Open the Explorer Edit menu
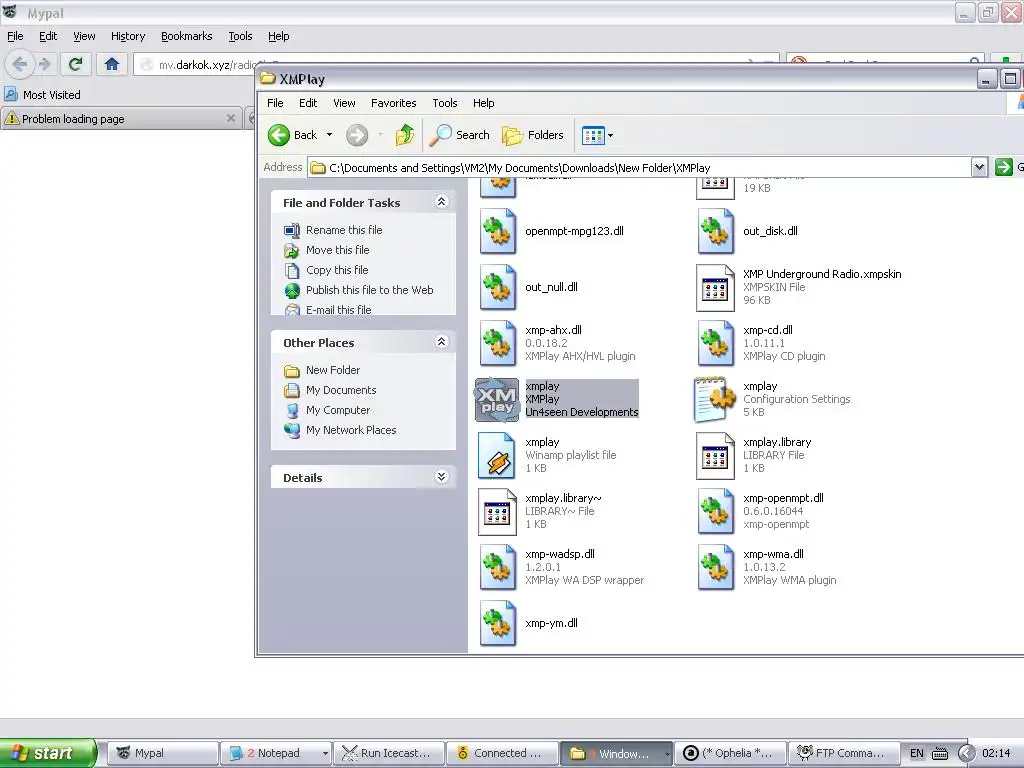Viewport: 1024px width, 768px height. pyautogui.click(x=308, y=103)
